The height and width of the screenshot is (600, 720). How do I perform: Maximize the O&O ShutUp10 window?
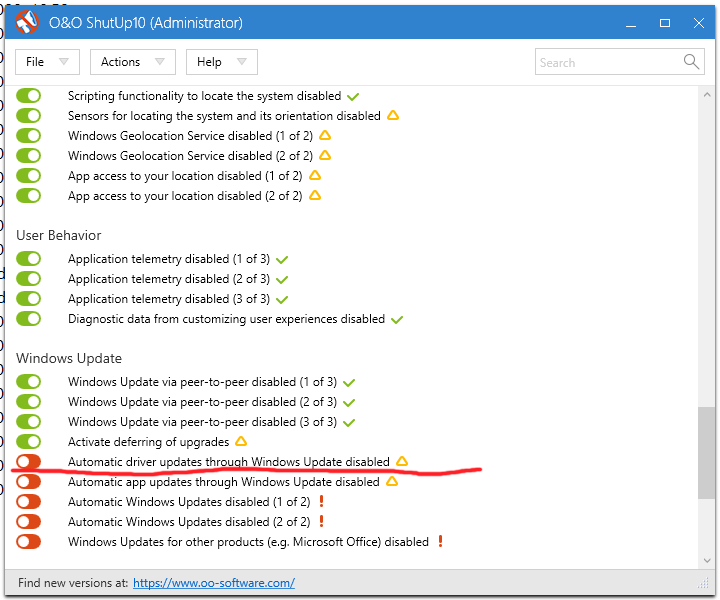point(665,23)
